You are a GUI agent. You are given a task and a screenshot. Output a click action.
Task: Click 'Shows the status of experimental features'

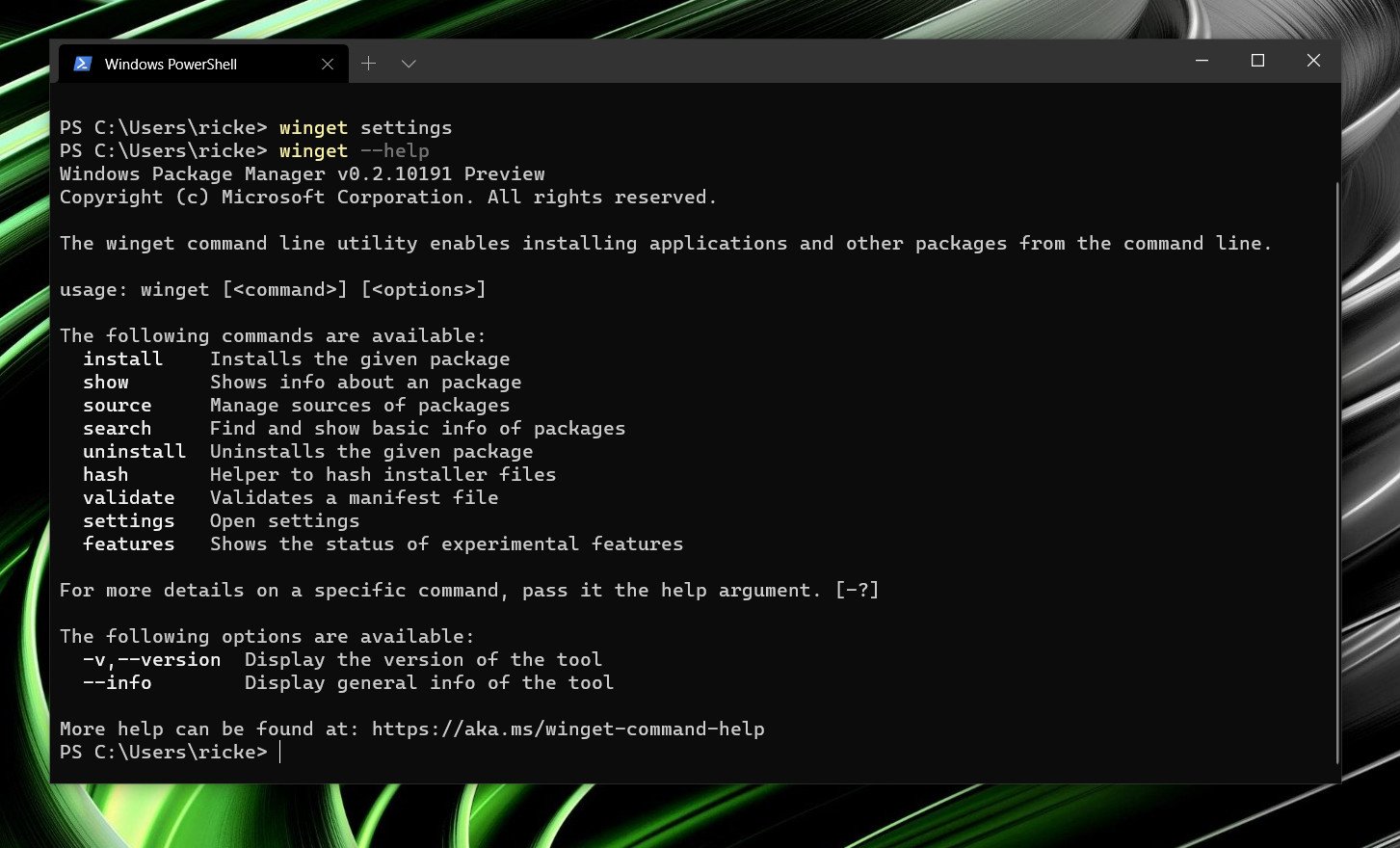(447, 543)
